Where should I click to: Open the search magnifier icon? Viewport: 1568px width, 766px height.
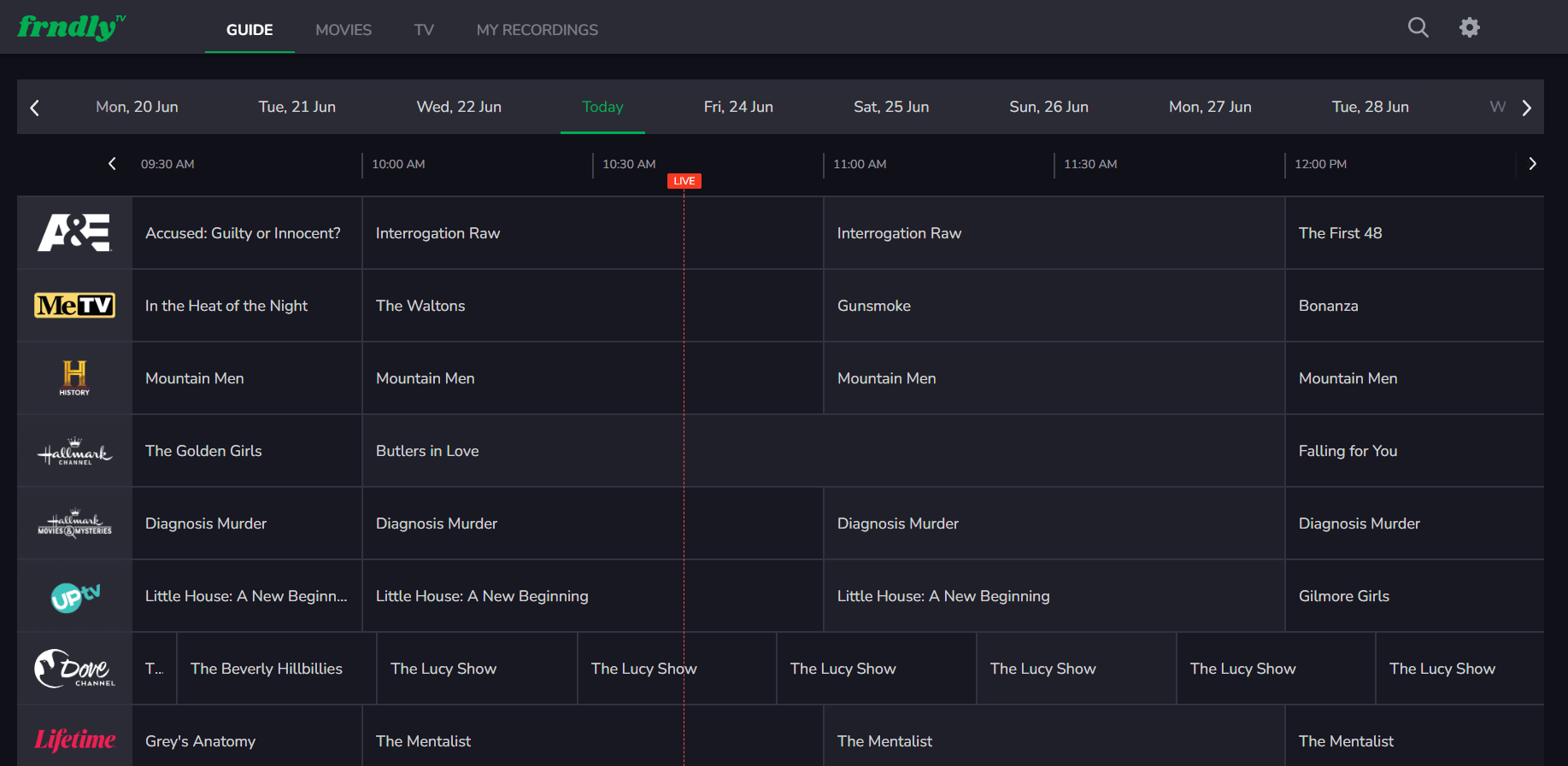pyautogui.click(x=1418, y=27)
